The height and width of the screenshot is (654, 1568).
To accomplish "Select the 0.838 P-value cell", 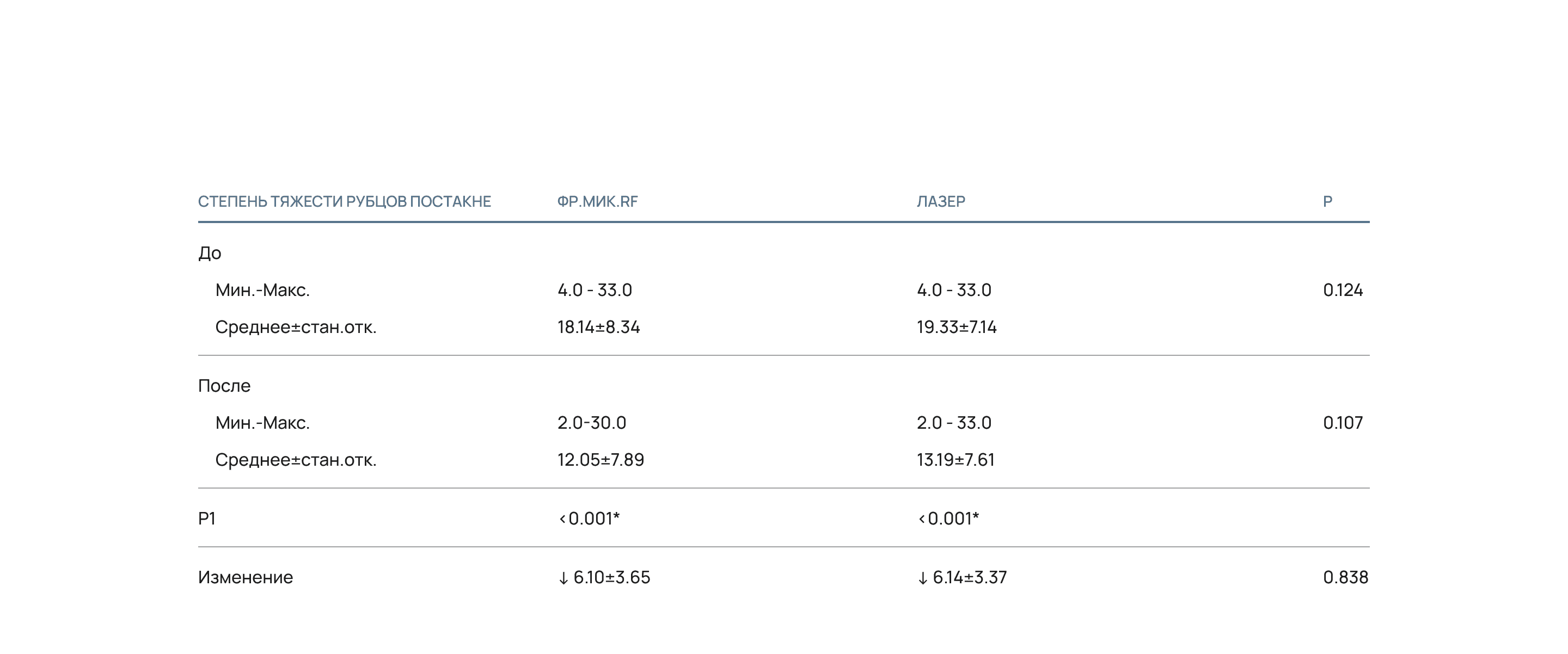I will tap(1345, 577).
